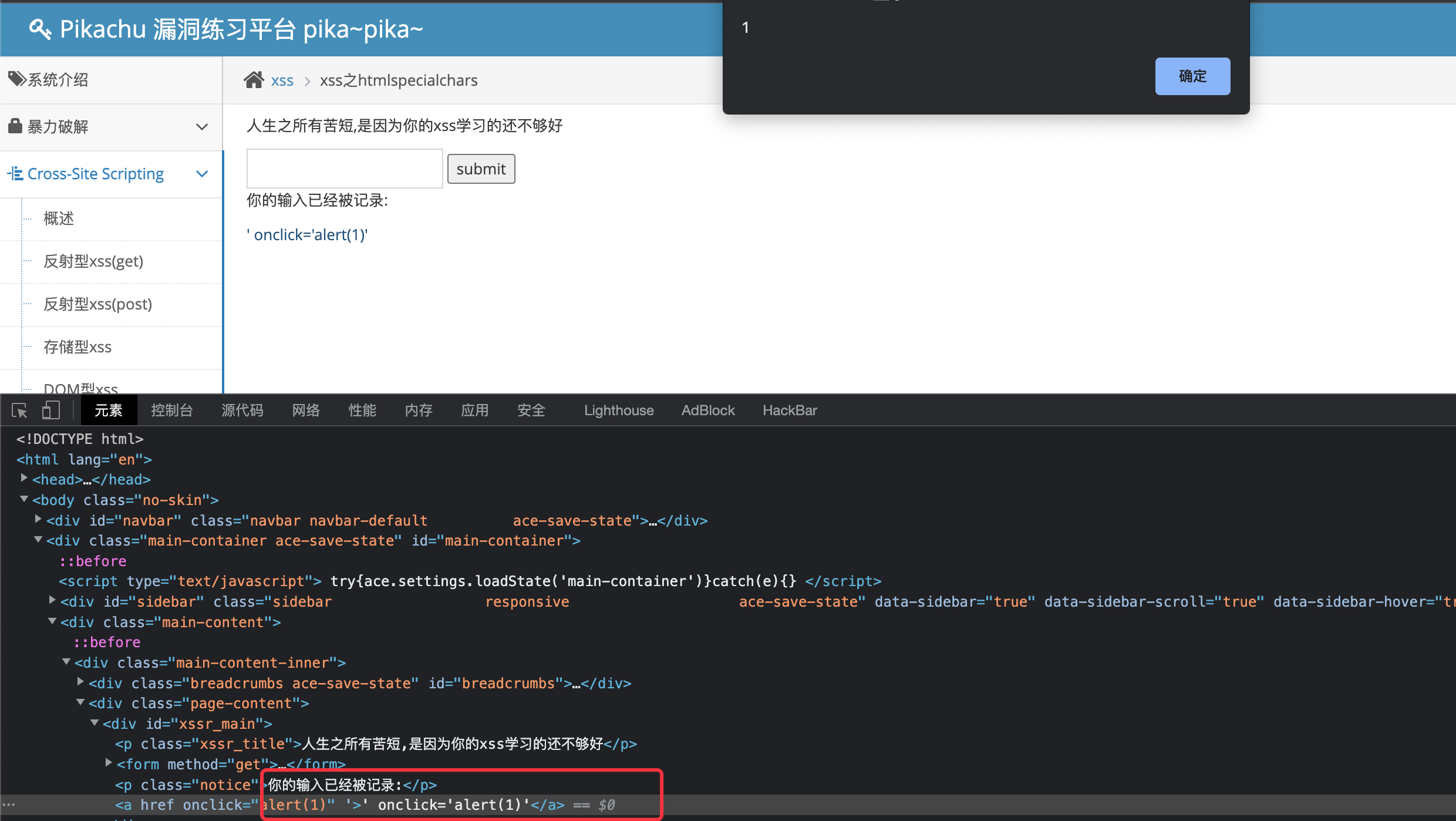Click the home icon in breadcrumbs
1456x821 pixels.
[254, 80]
